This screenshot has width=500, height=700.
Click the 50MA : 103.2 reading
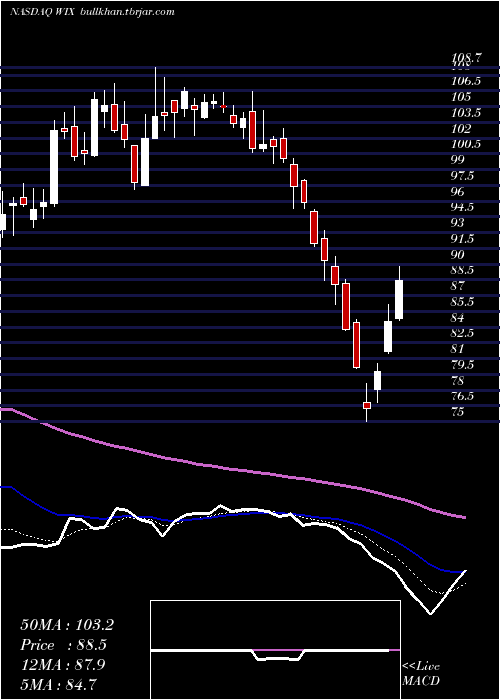coord(67,625)
